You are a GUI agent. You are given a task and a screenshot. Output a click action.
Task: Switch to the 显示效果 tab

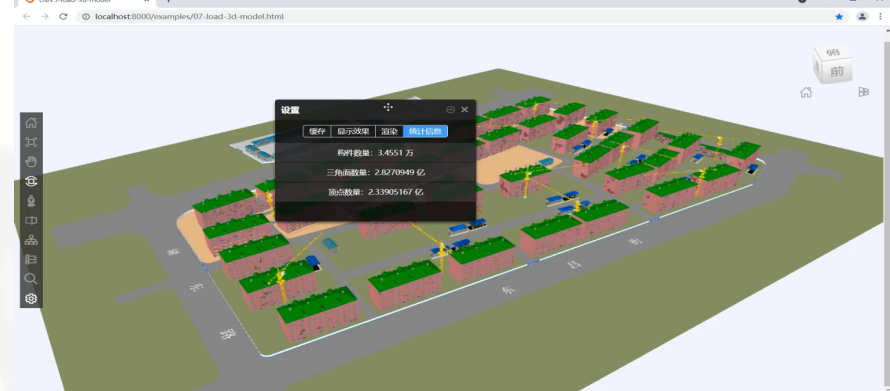coord(353,131)
